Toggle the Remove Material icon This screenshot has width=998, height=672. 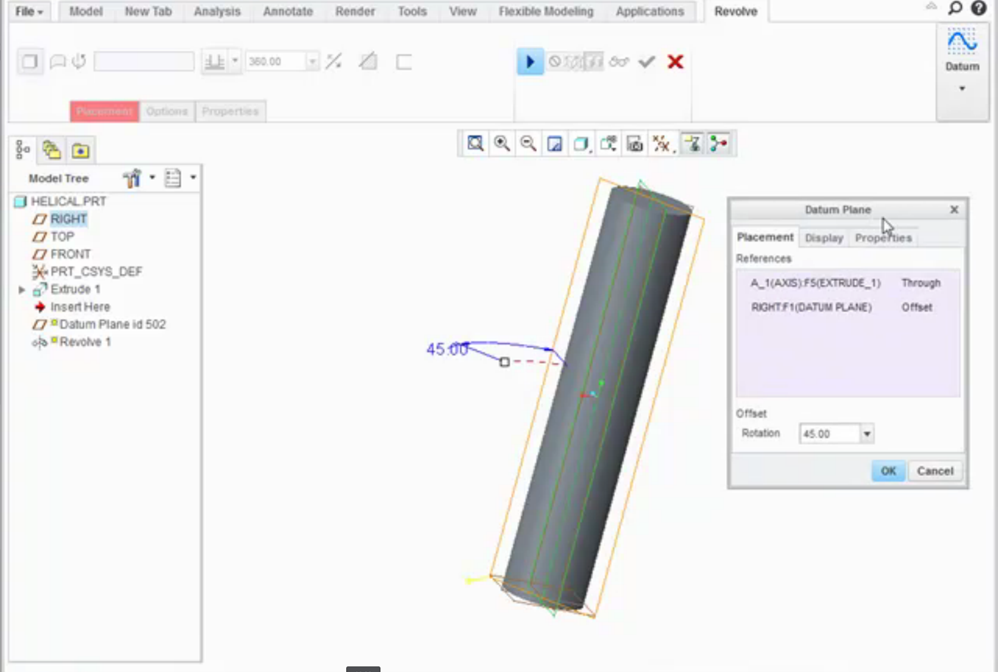(368, 62)
